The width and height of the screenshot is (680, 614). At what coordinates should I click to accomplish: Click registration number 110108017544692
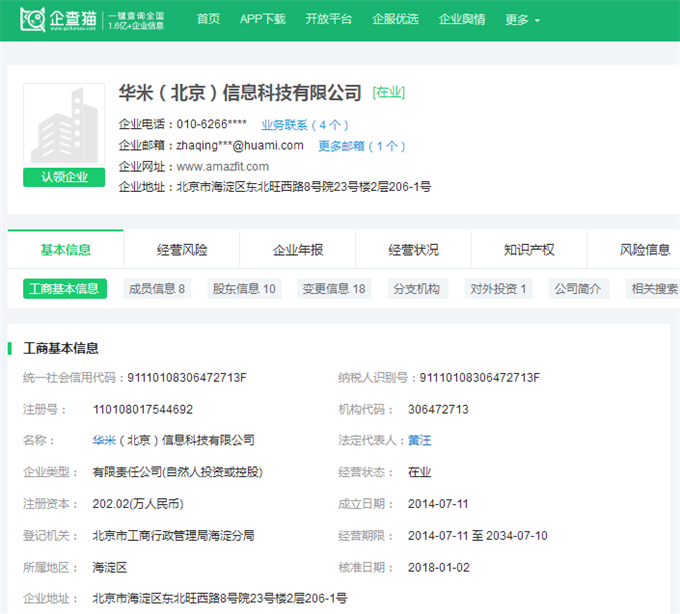click(x=143, y=409)
